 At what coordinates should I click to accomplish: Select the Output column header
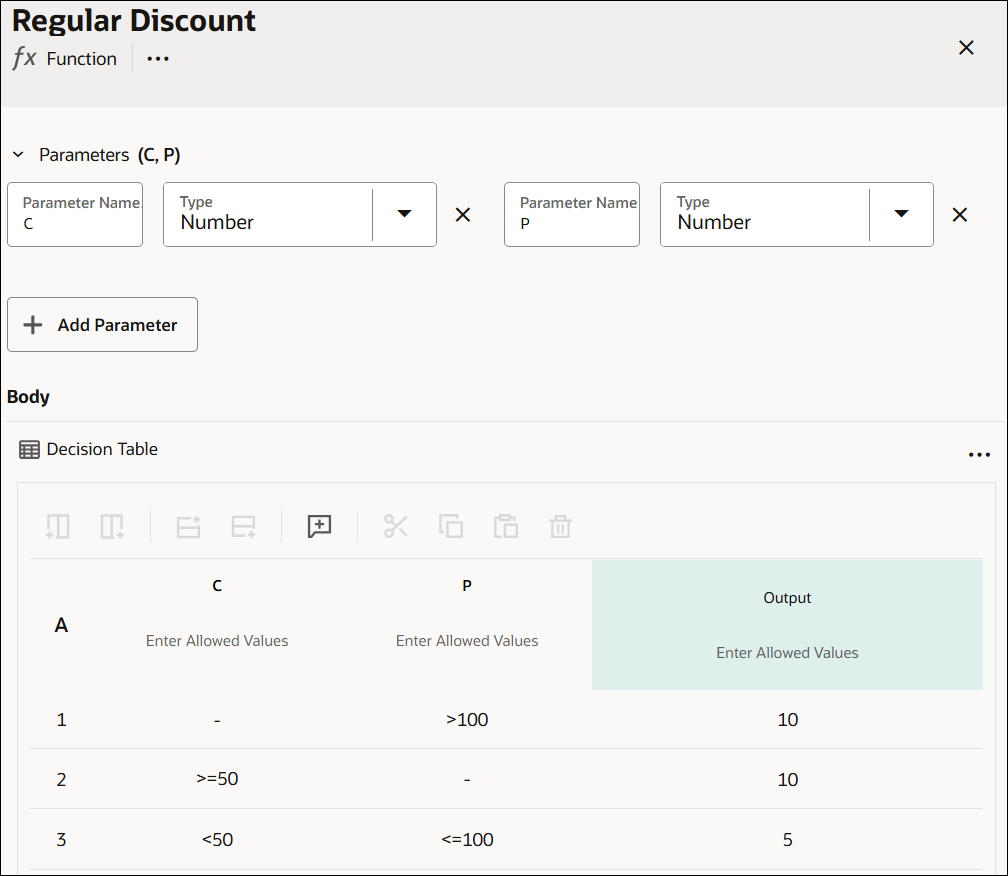[787, 597]
